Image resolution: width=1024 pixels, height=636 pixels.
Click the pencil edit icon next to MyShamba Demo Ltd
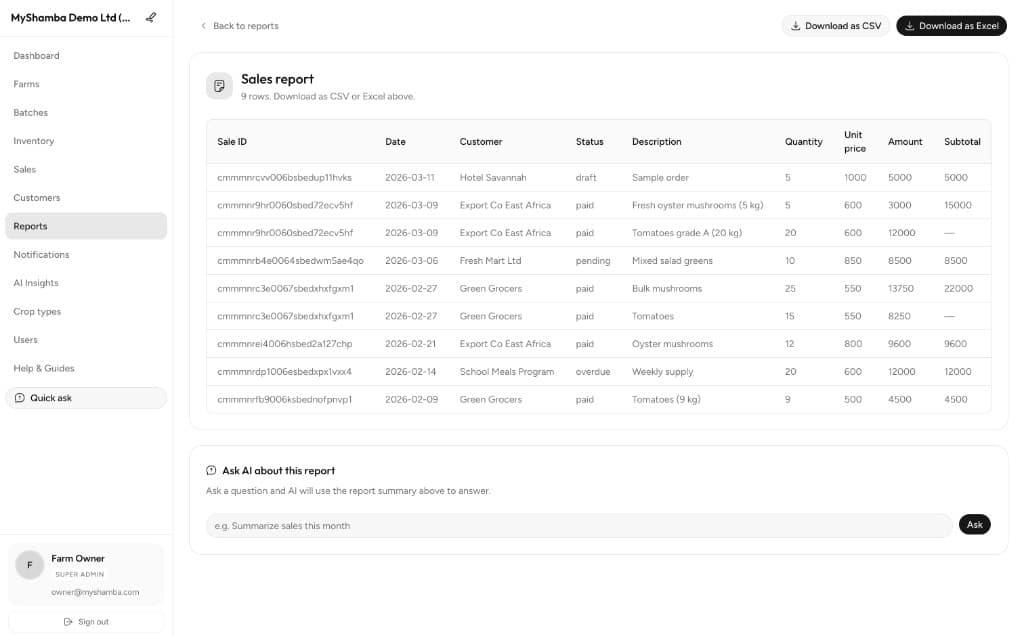152,17
